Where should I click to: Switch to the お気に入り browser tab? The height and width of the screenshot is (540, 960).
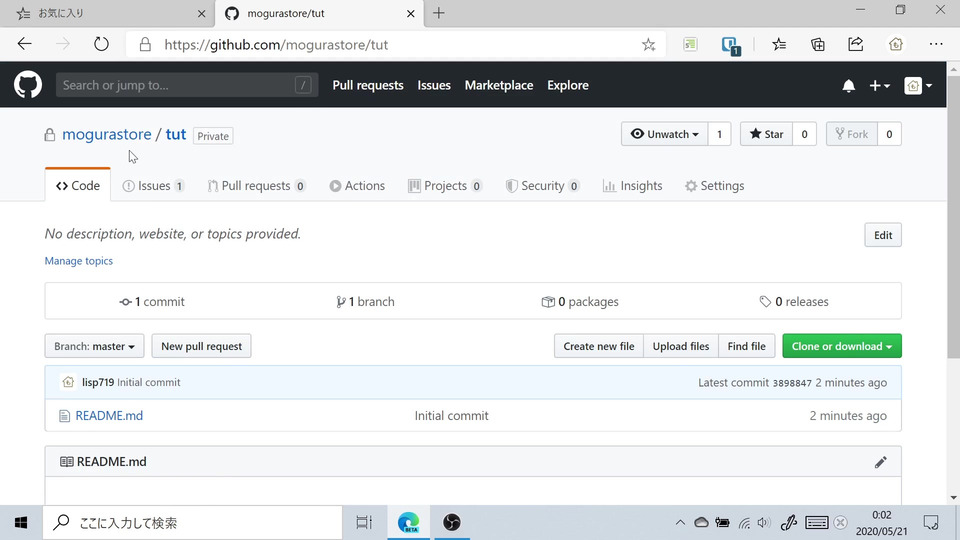107,13
